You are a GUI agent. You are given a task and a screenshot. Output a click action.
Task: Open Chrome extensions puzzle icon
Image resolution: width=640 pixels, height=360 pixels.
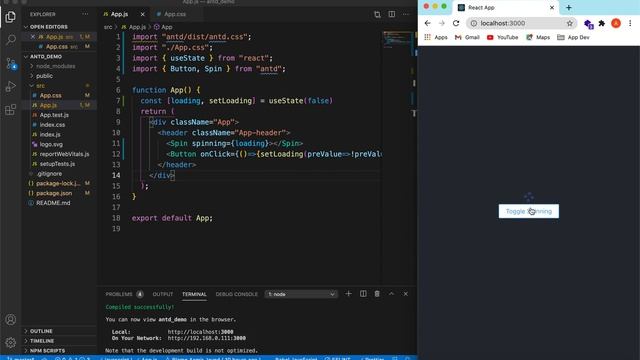[x=602, y=23]
